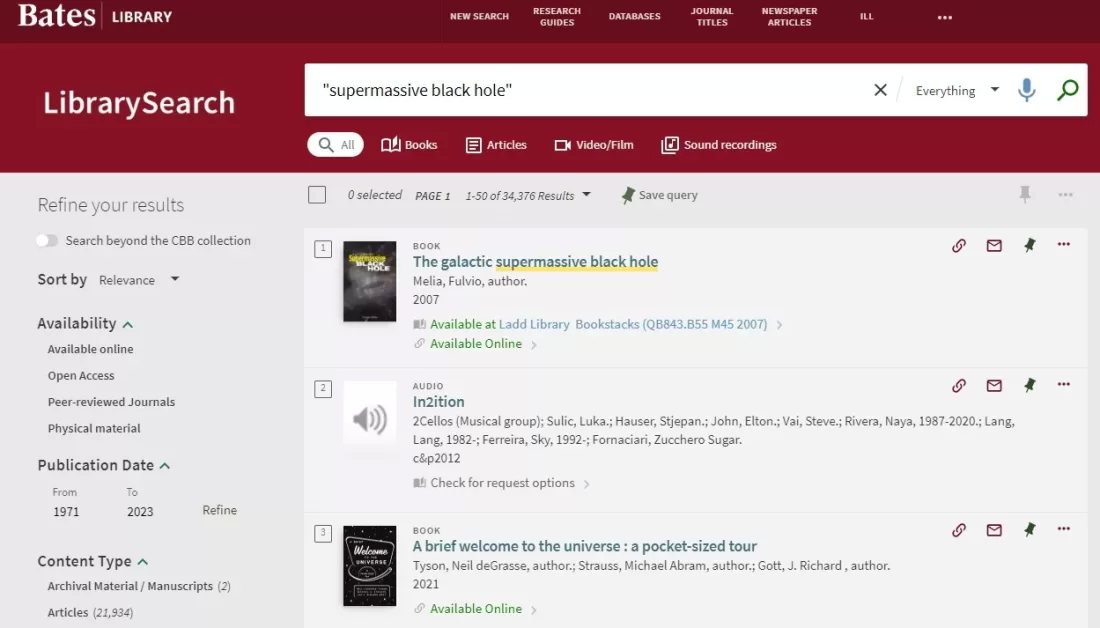Image resolution: width=1100 pixels, height=628 pixels.
Task: Check the Peer-reviewed Journals availability filter
Action: [x=110, y=401]
